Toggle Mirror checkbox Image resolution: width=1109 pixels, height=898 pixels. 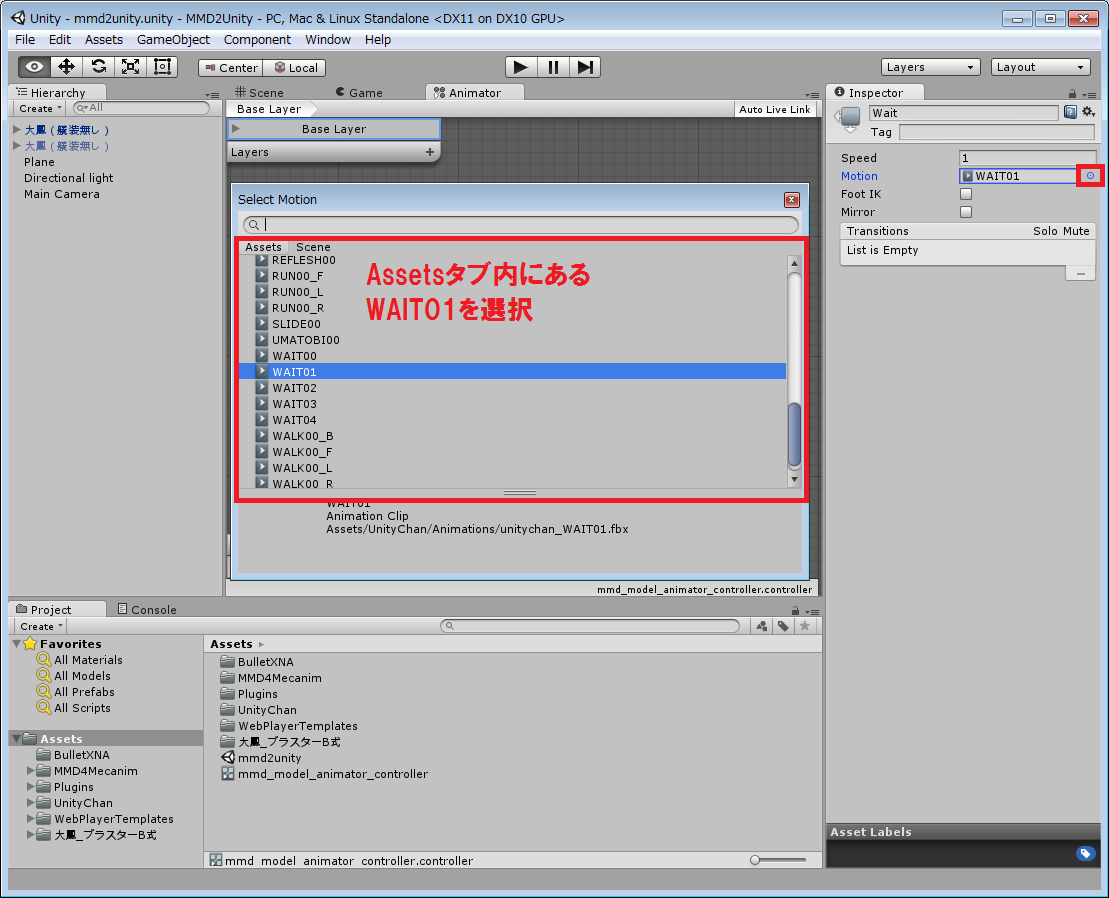pos(966,212)
